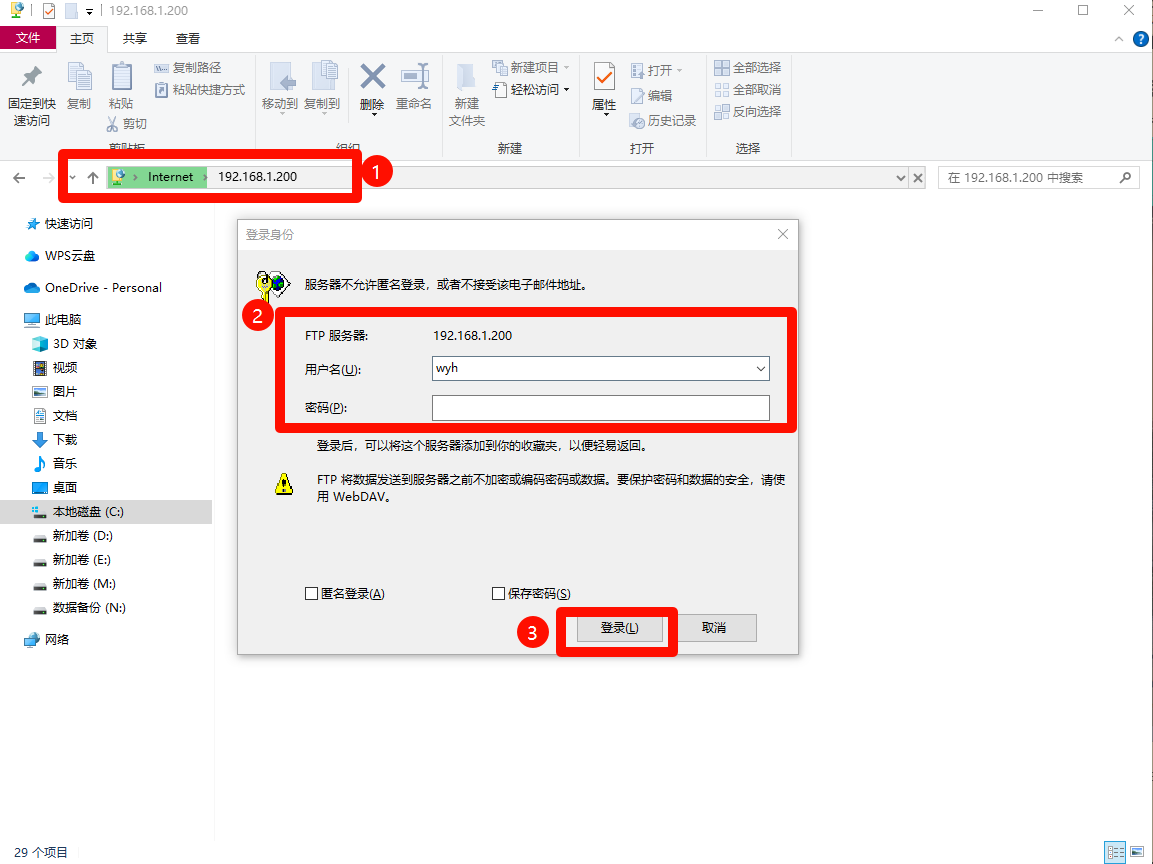
Task: Collapse the ribbon with the chevron
Action: tap(1118, 39)
